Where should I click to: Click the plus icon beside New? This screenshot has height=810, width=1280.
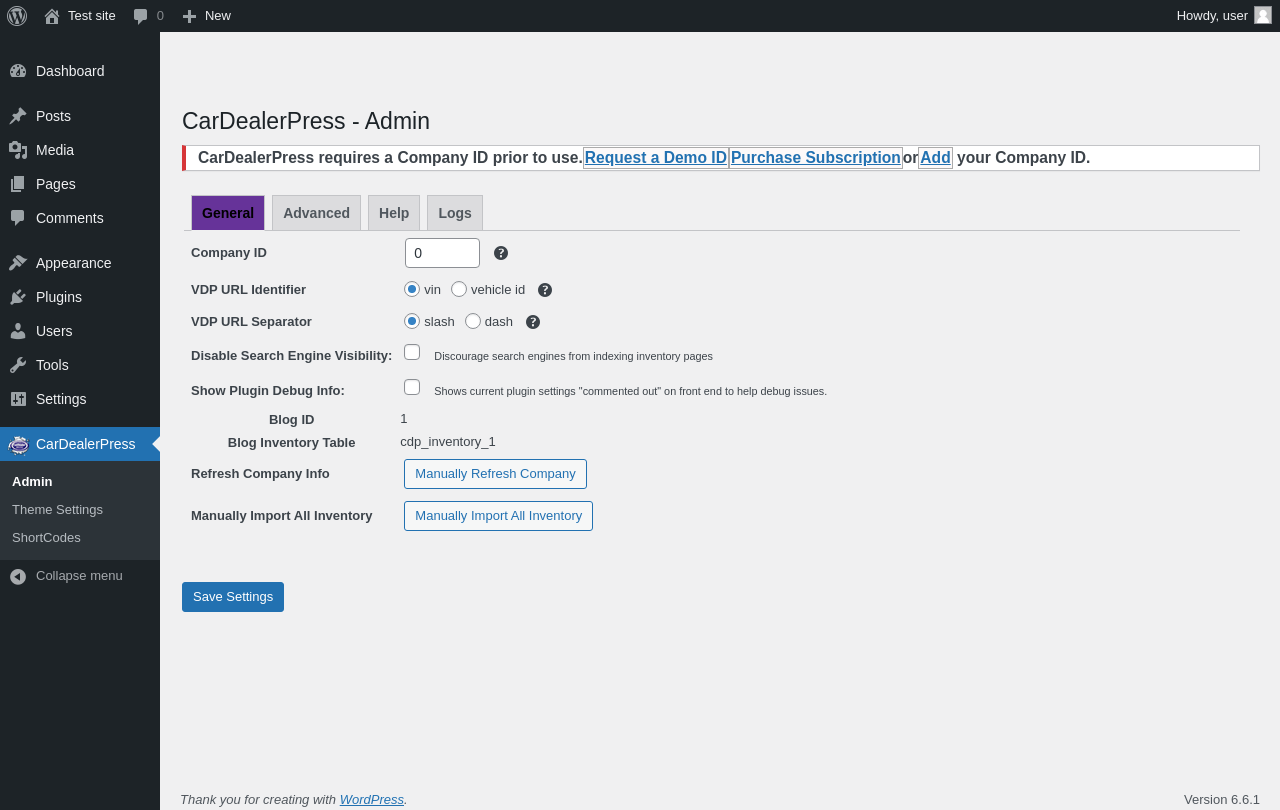[189, 16]
